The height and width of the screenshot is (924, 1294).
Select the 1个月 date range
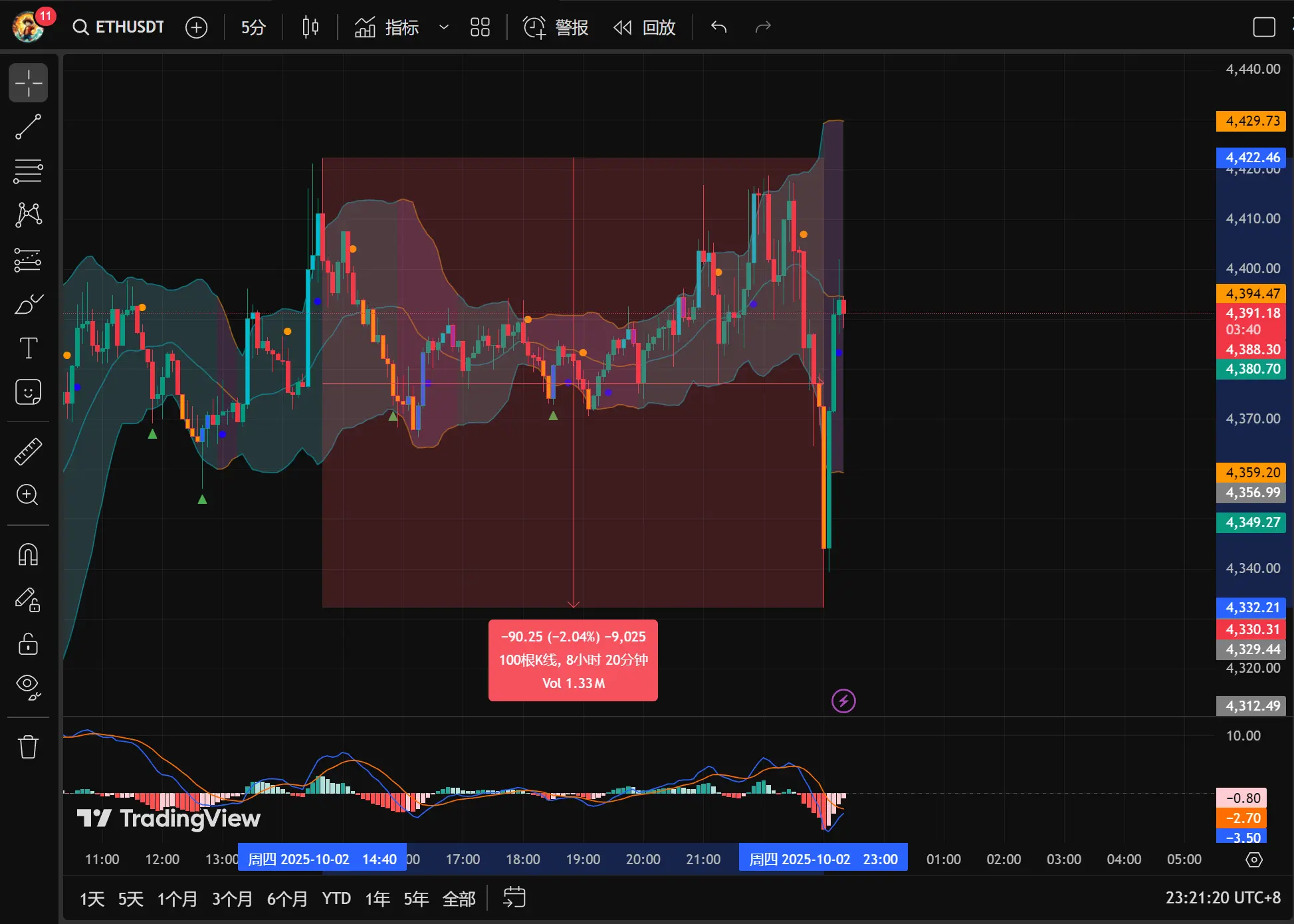pos(177,899)
